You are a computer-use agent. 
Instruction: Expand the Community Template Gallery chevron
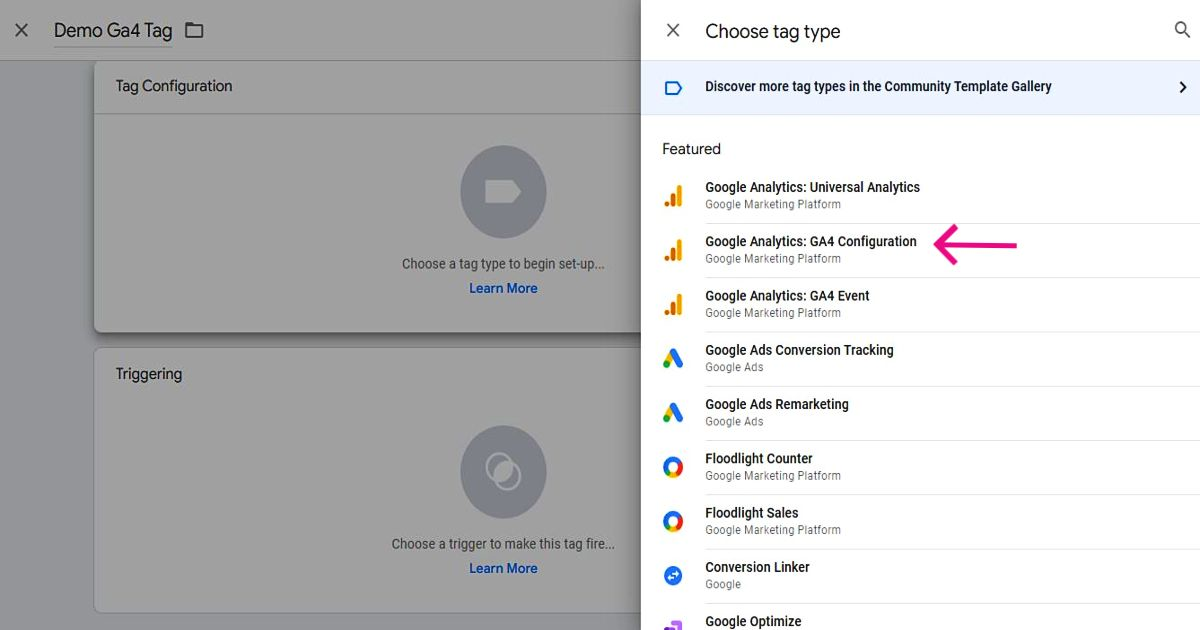pos(1183,88)
